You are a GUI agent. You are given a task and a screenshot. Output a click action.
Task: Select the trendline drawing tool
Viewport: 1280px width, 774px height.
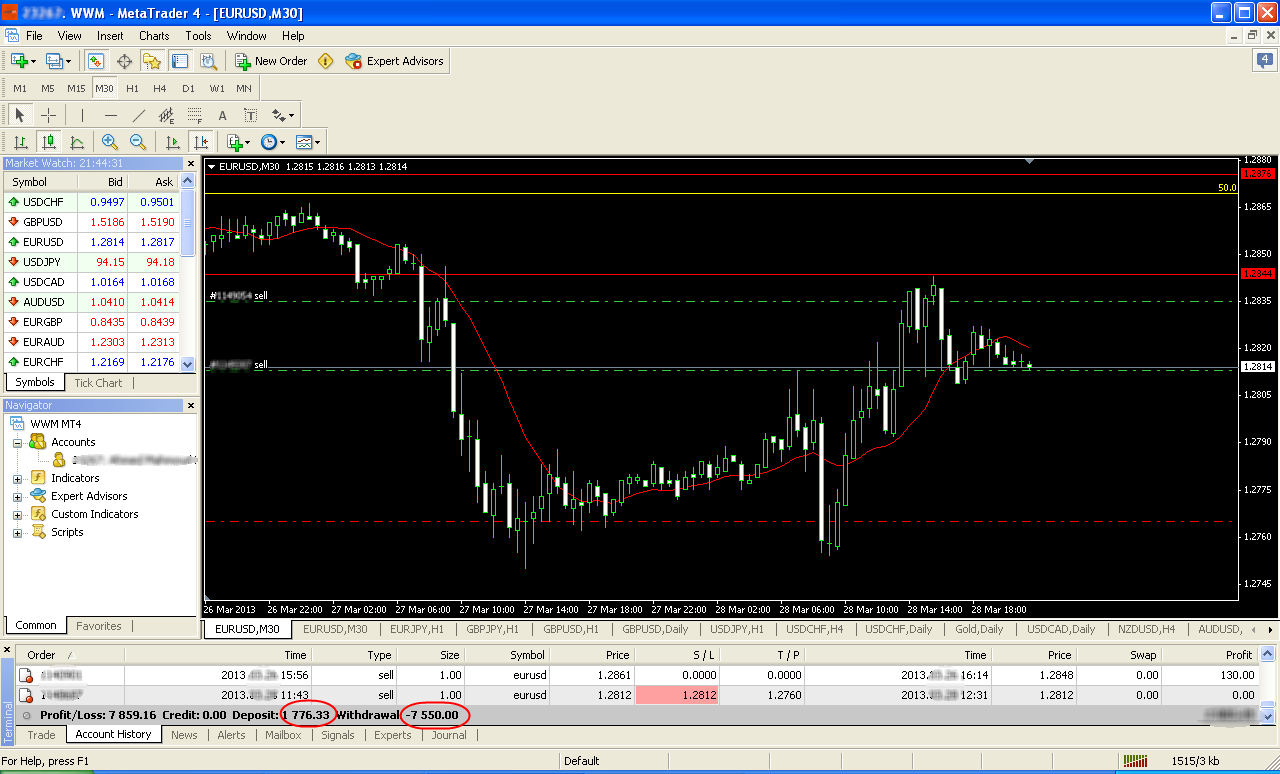(x=139, y=115)
